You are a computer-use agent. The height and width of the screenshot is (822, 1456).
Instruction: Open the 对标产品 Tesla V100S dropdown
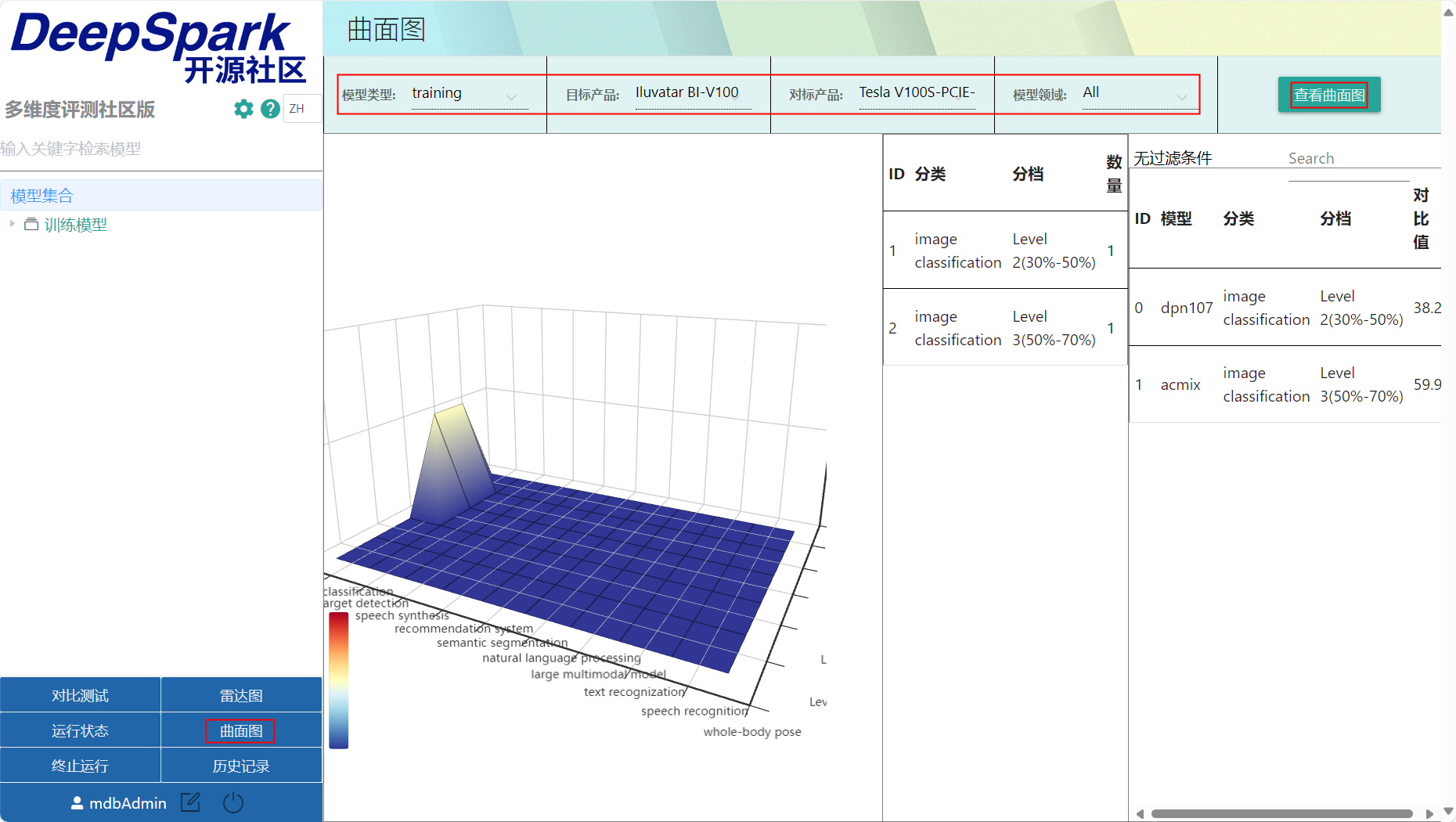click(x=917, y=95)
